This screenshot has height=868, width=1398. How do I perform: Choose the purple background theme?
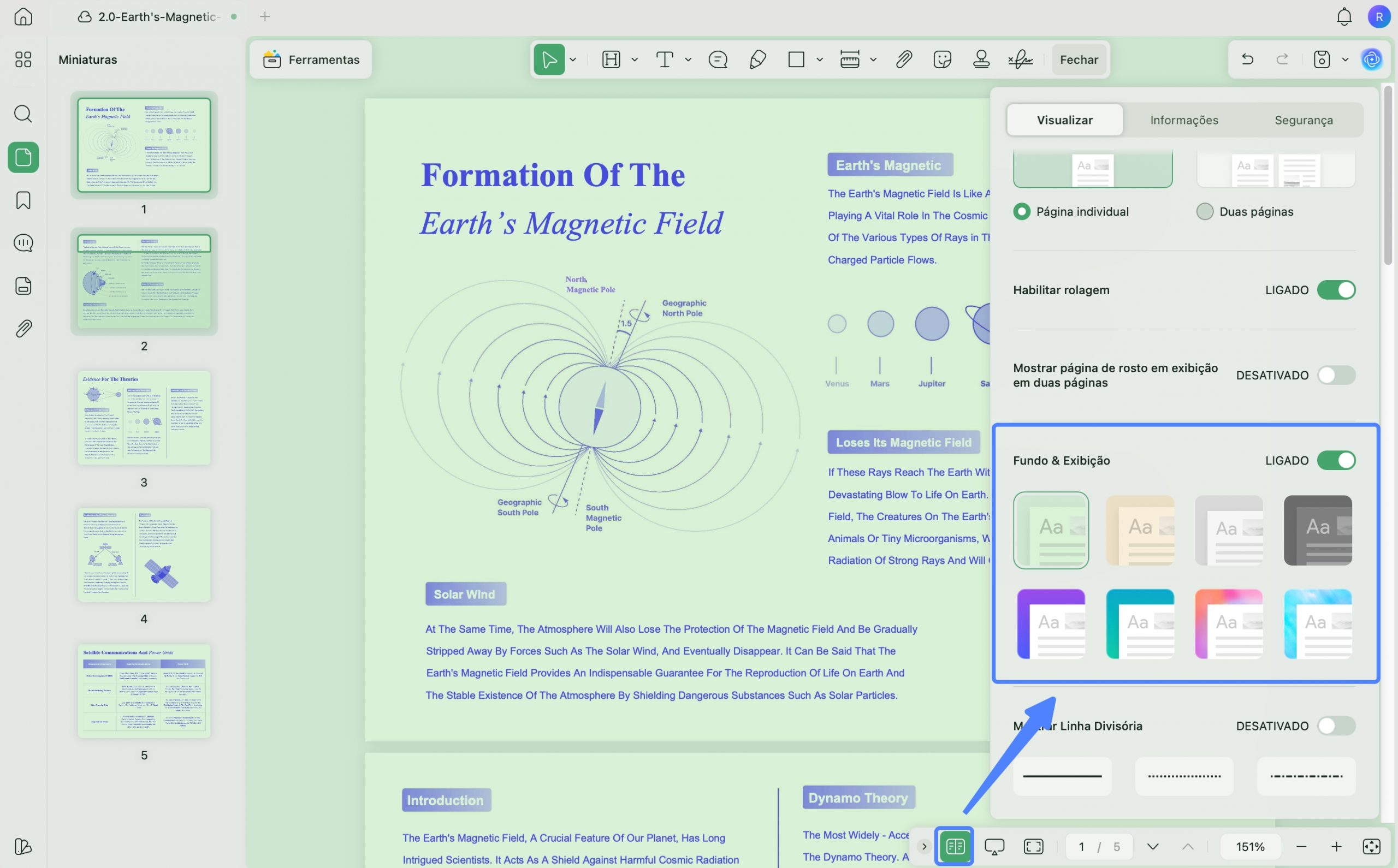coord(1051,624)
